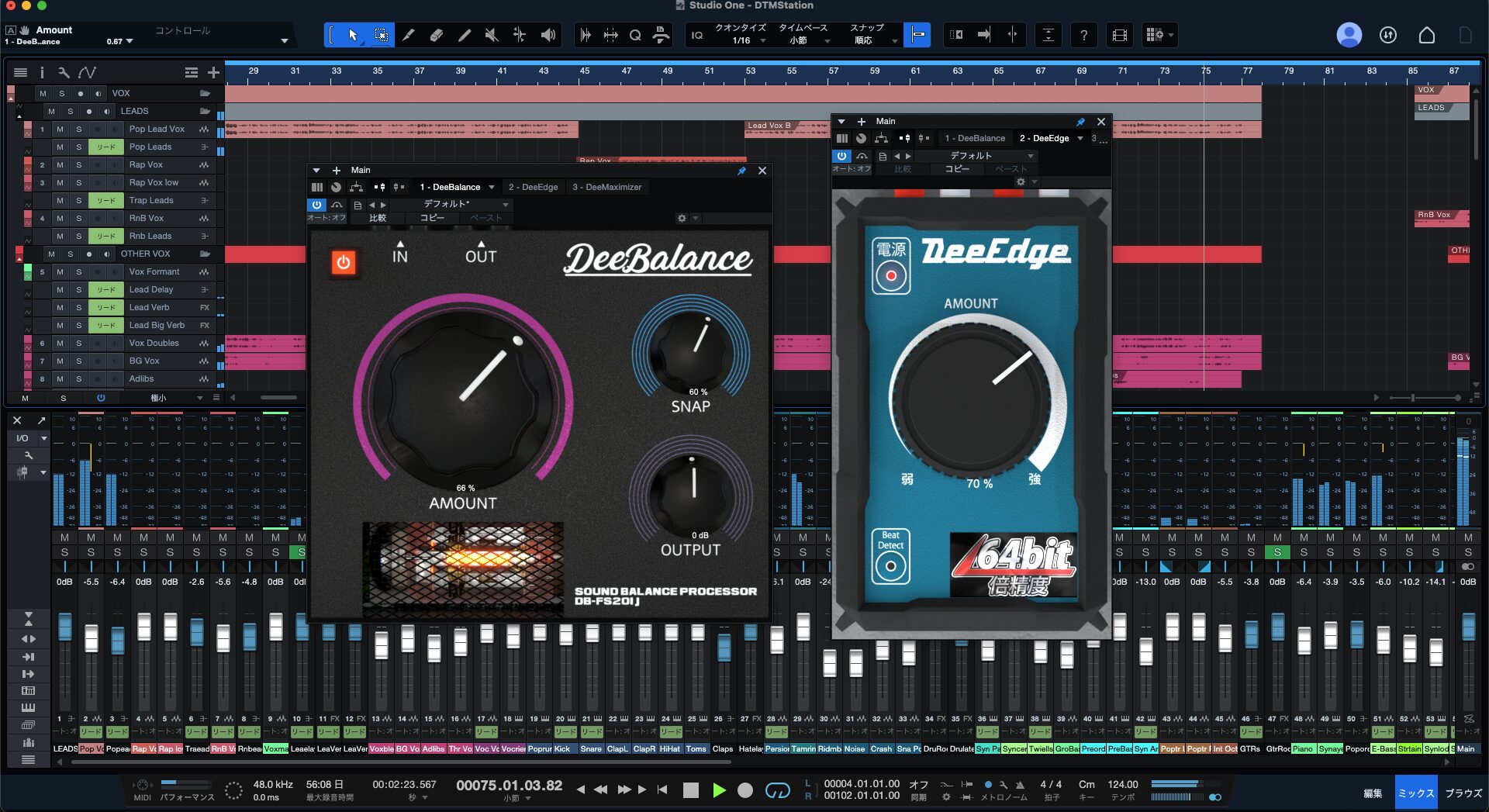The width and height of the screenshot is (1489, 812).
Task: Return to zero in the transport
Action: (x=662, y=790)
